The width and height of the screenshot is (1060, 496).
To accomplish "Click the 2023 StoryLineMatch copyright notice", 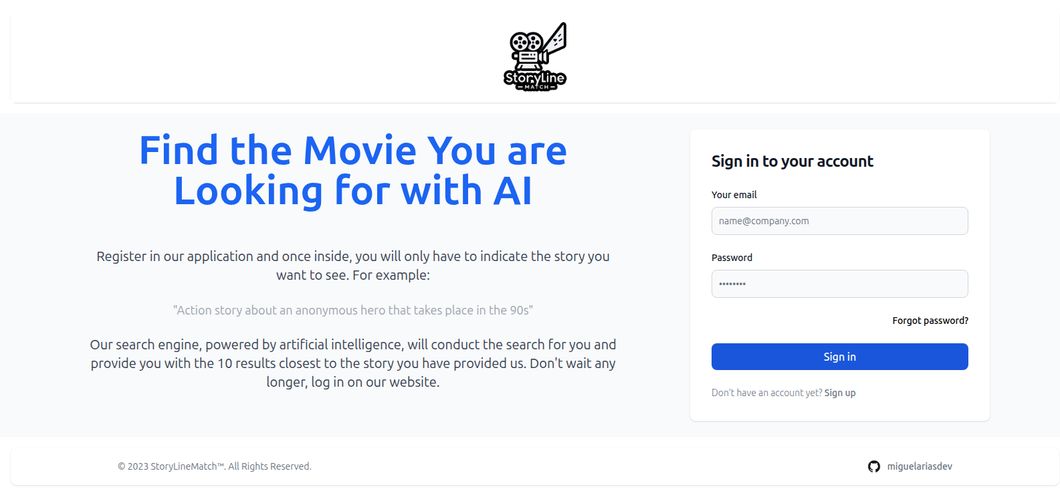I will pyautogui.click(x=215, y=466).
